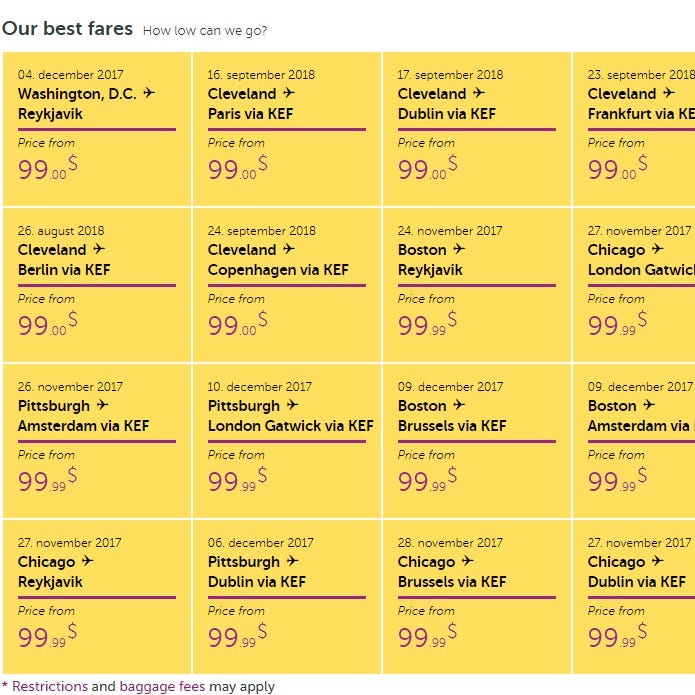
Task: Select Boston to Brussels via KEF fare
Action: click(476, 441)
